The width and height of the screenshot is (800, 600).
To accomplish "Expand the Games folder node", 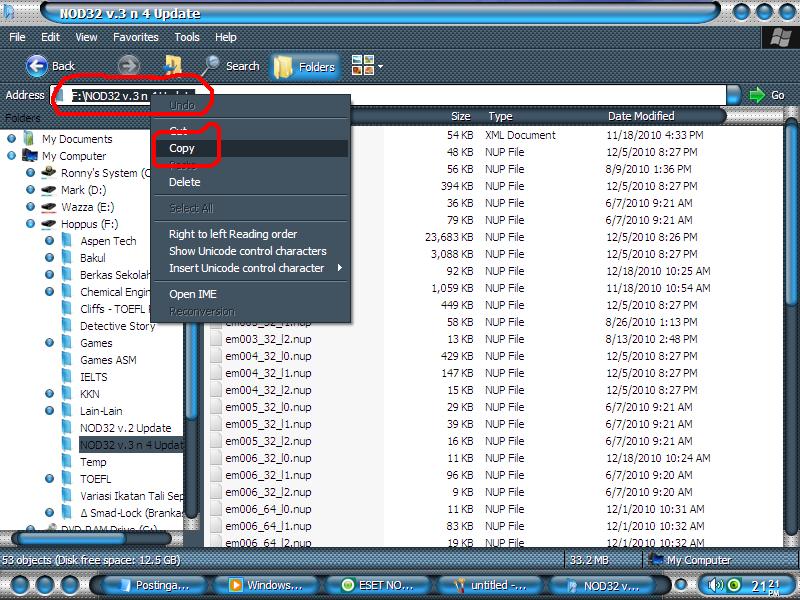I will 49,342.
